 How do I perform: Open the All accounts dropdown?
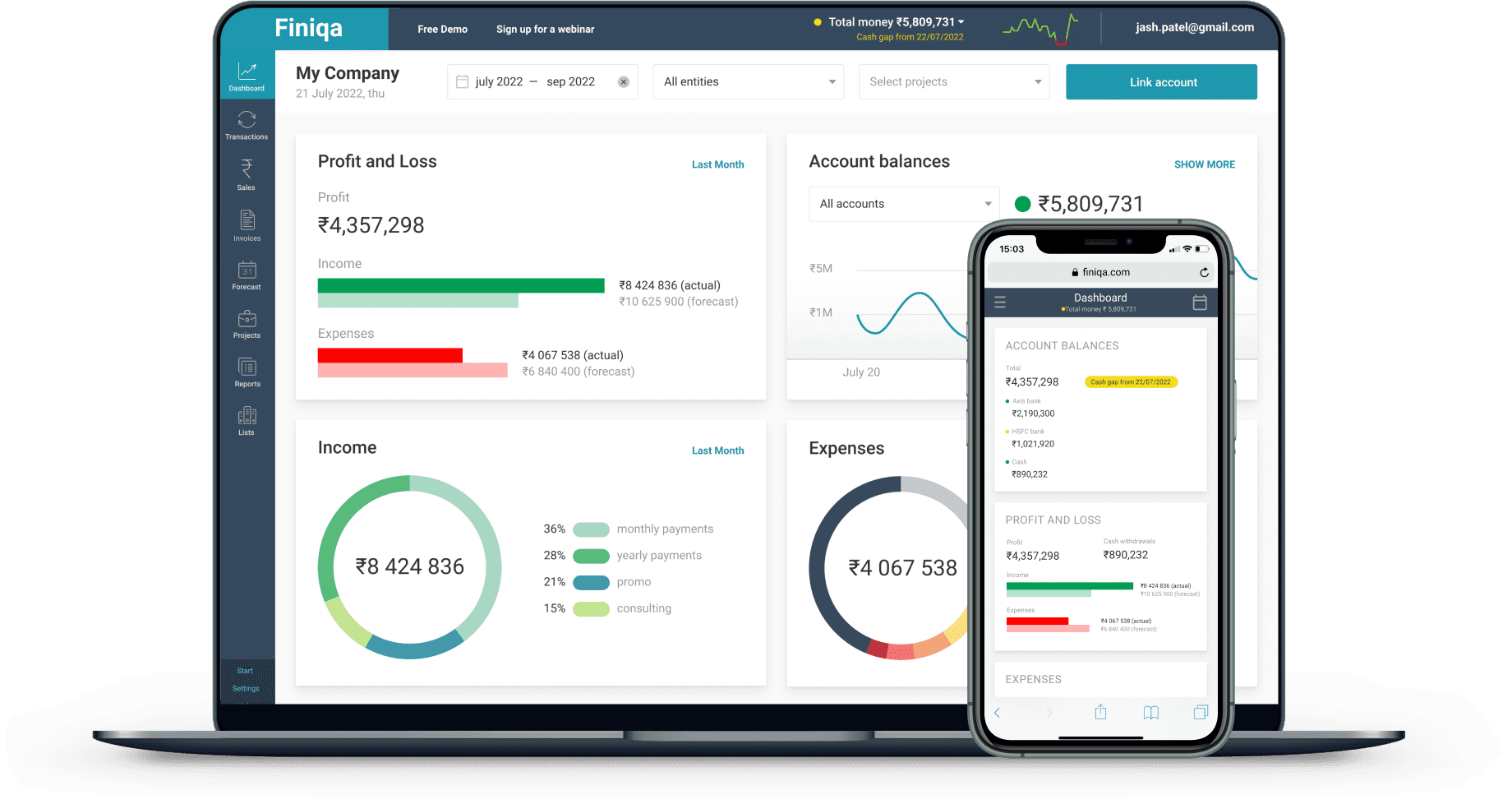[x=904, y=204]
